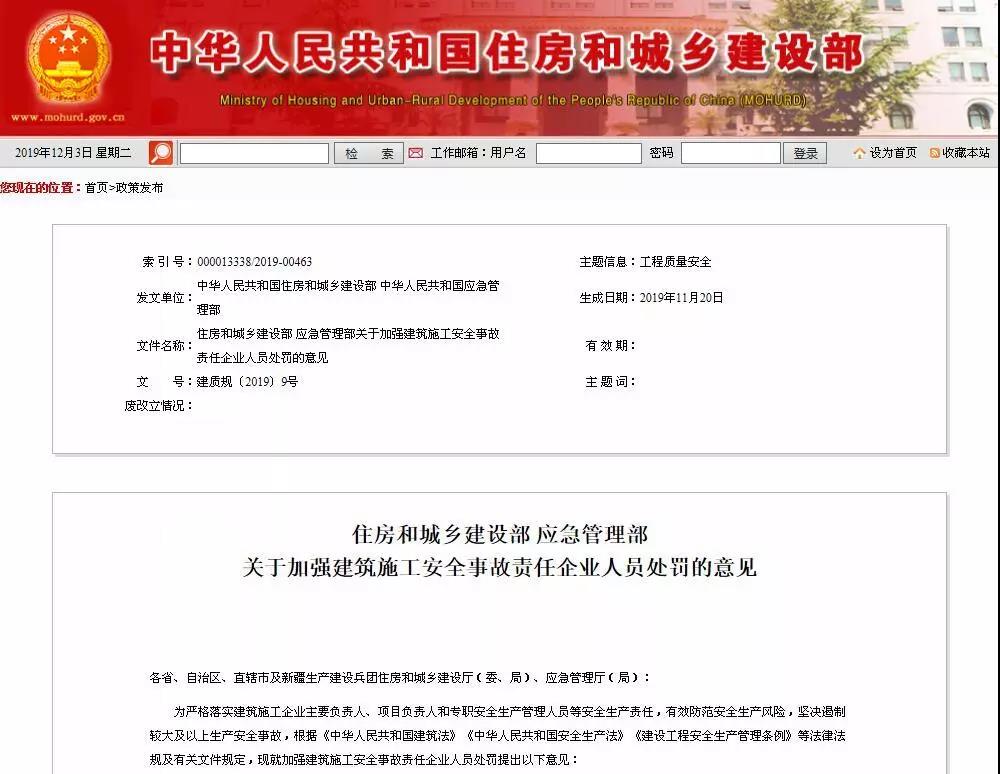Click the English Ministry of Housing subtitle
The height and width of the screenshot is (774, 1000).
(x=513, y=100)
